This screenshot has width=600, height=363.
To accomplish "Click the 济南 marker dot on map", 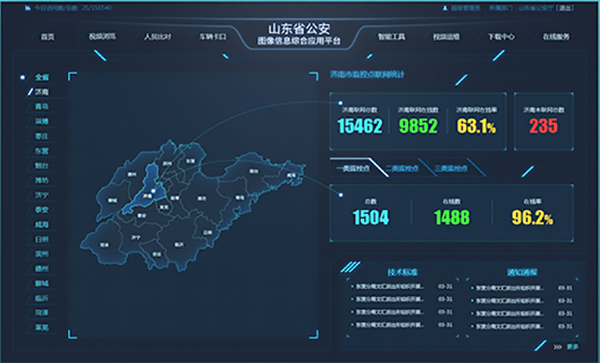I will click(x=153, y=190).
